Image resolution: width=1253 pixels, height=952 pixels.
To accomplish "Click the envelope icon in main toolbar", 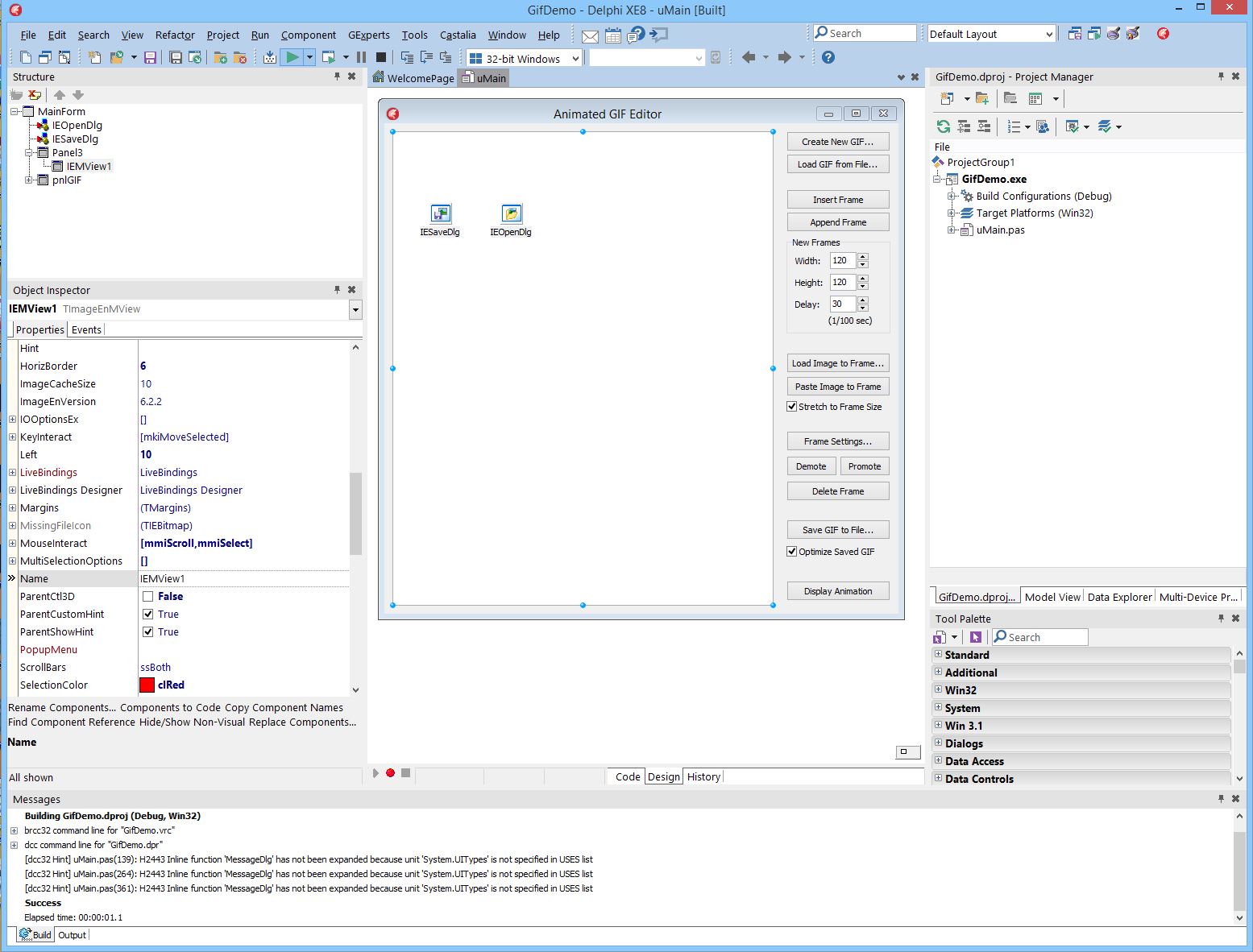I will tap(590, 35).
